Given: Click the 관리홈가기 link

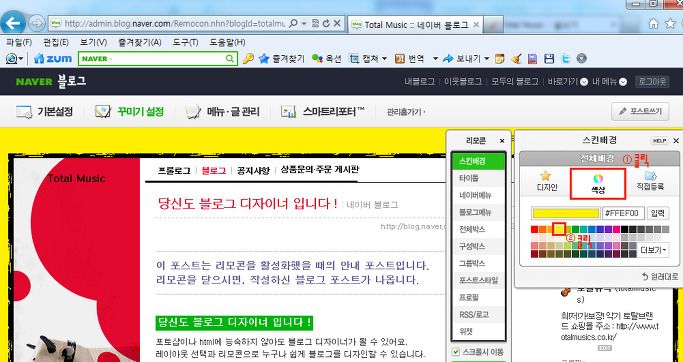Looking at the screenshot, I should click(x=406, y=112).
